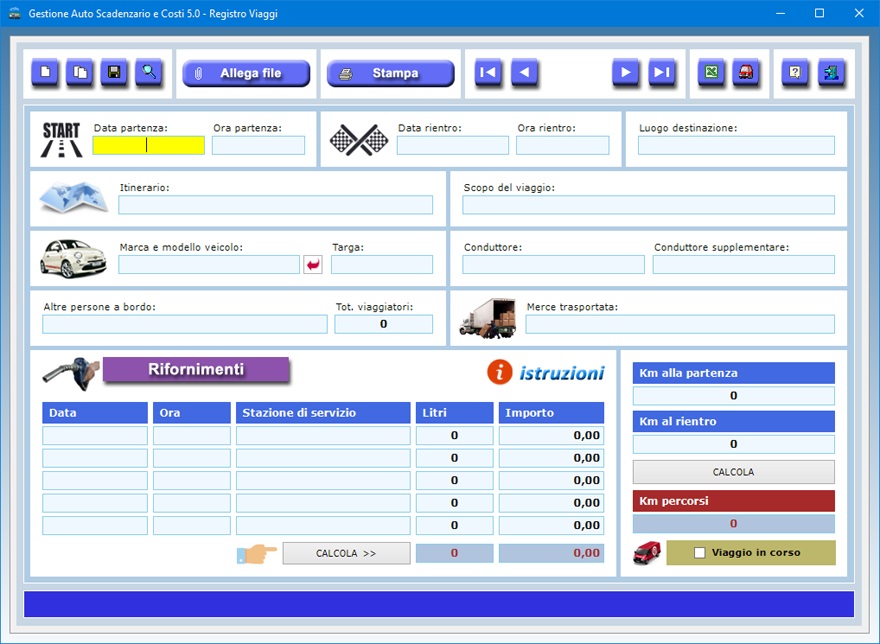Click the pointing hand icon
This screenshot has height=644, width=880.
click(x=256, y=554)
